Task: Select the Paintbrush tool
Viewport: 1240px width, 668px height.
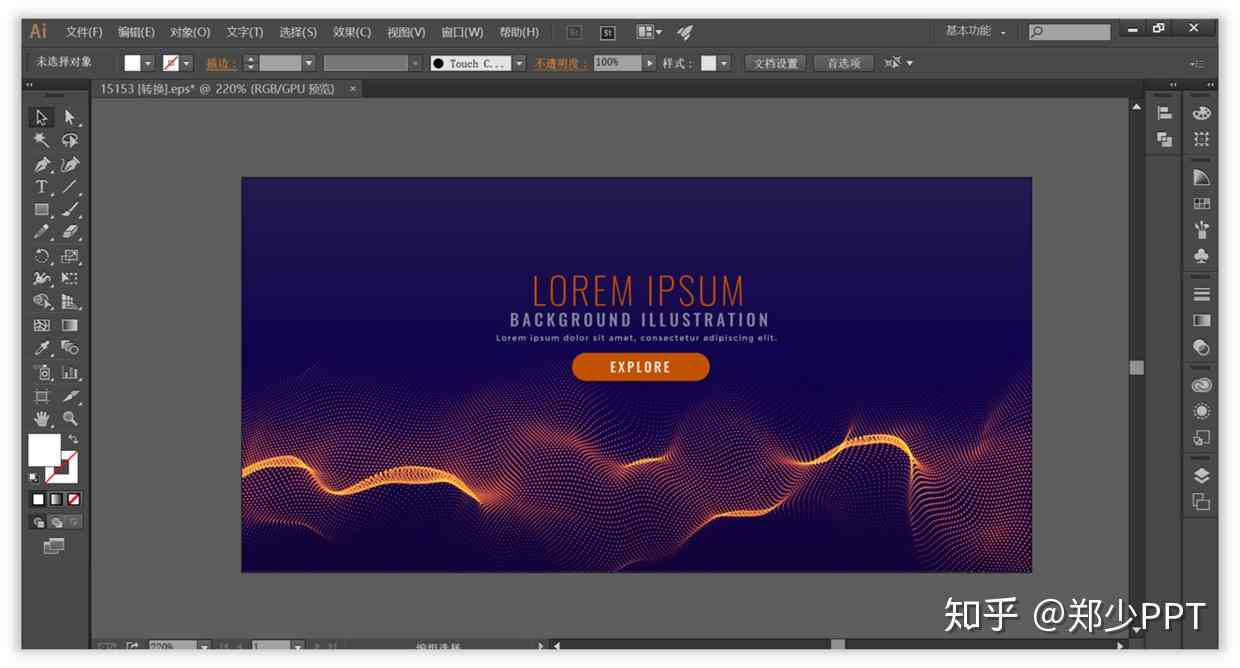Action: (70, 210)
